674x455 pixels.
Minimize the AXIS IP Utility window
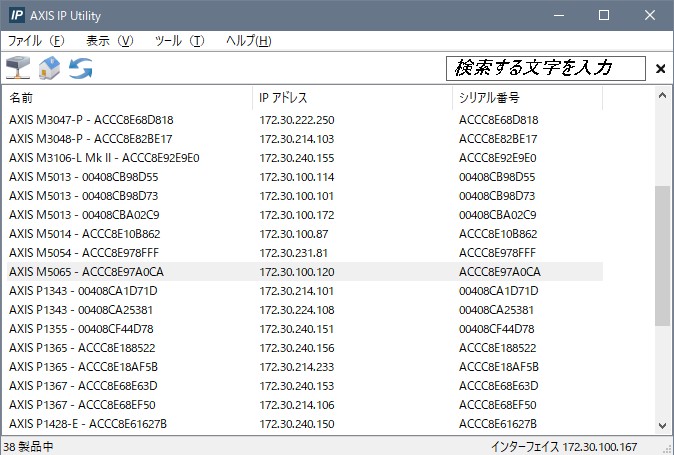click(559, 15)
